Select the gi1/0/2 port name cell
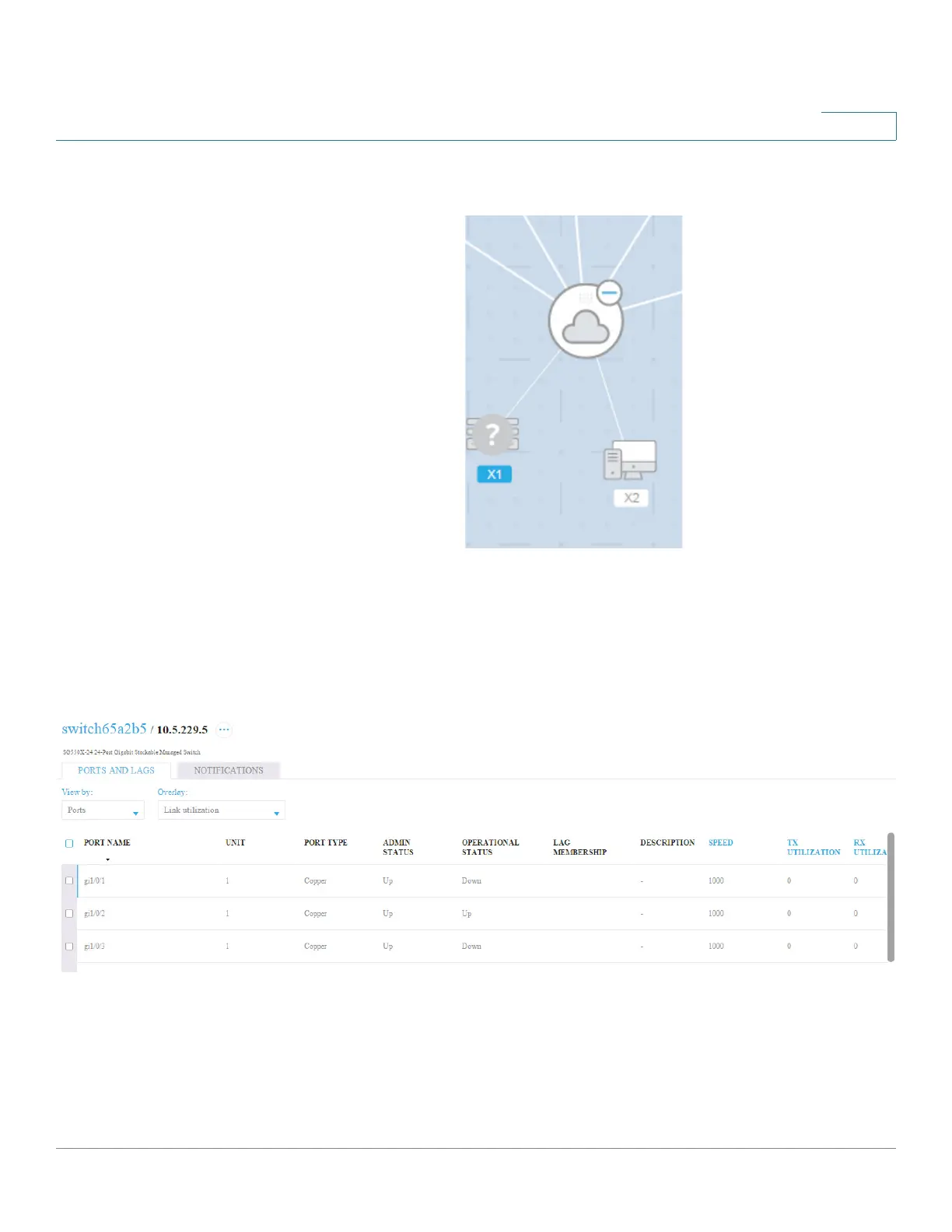Viewport: 952px width, 1232px height. (94, 914)
